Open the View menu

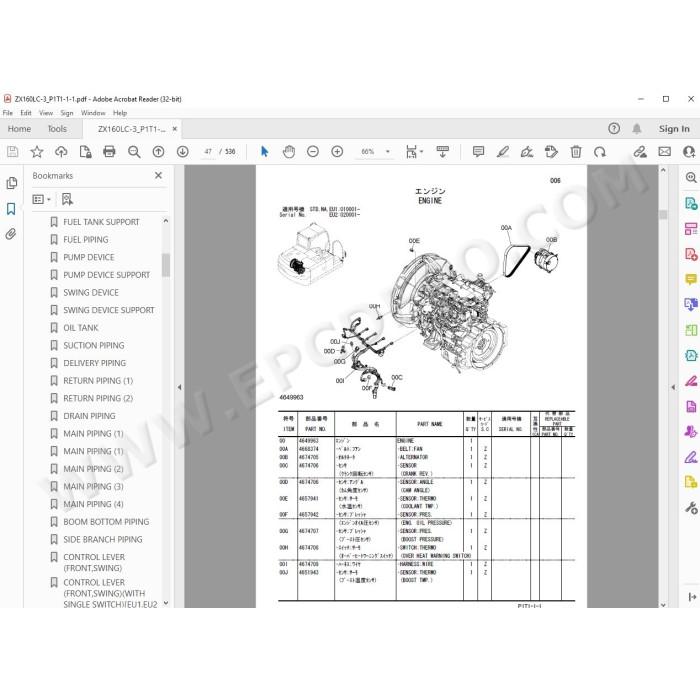tap(46, 113)
